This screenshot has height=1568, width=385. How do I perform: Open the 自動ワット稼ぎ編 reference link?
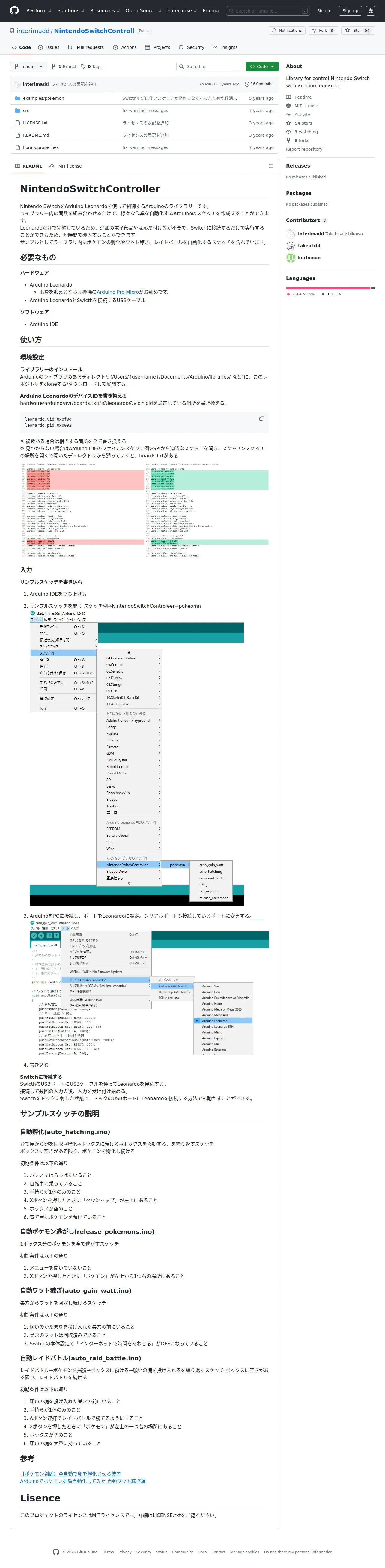[x=83, y=1482]
